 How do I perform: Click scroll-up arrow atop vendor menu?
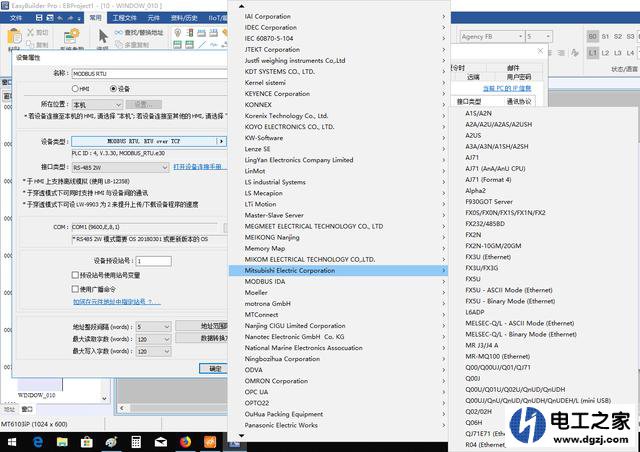click(242, 6)
